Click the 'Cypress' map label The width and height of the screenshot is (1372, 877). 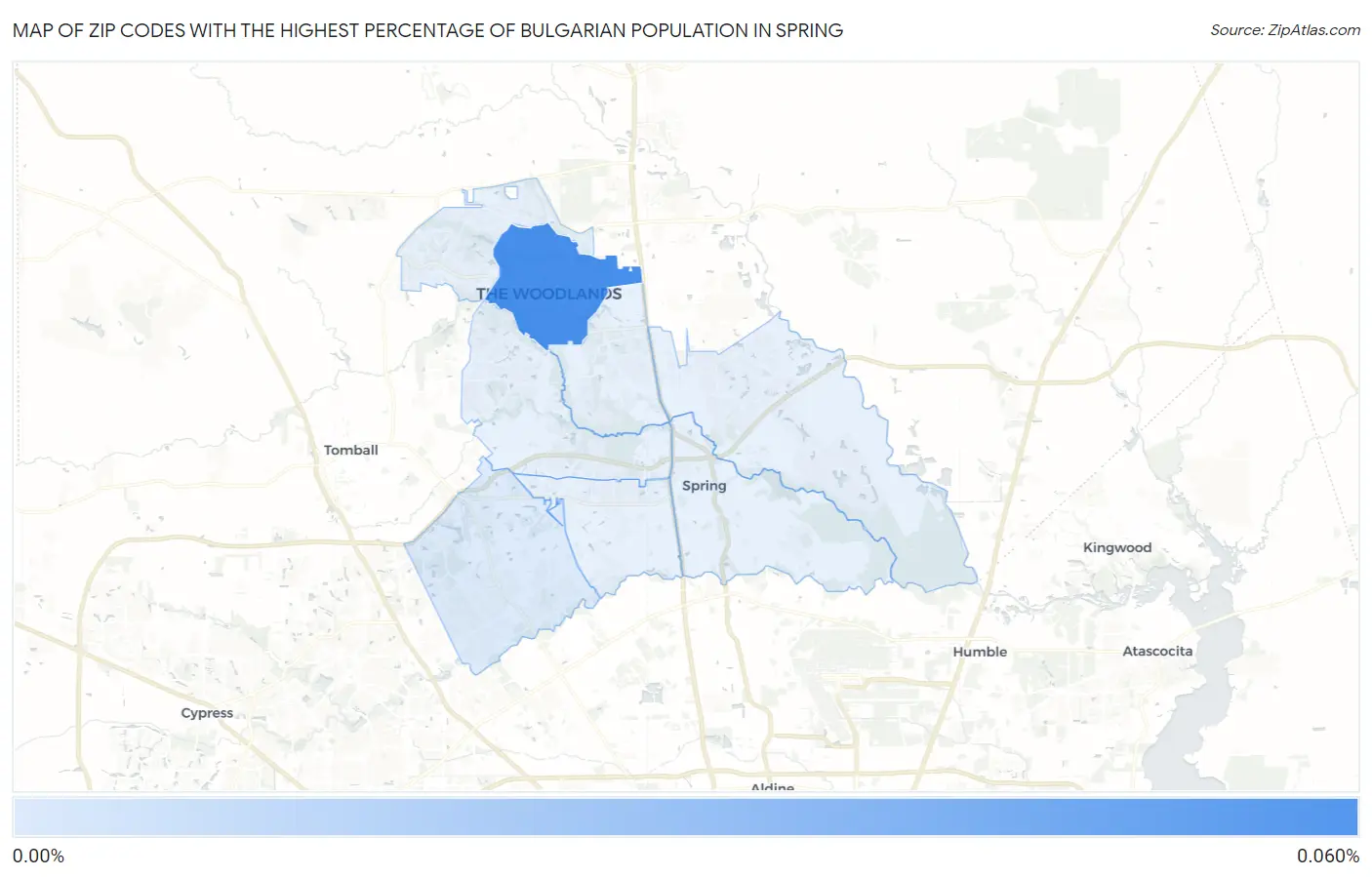[x=207, y=713]
